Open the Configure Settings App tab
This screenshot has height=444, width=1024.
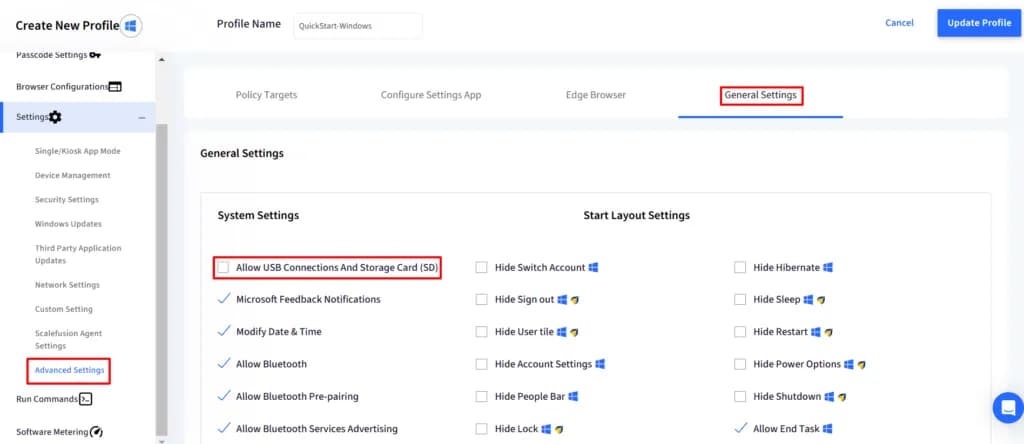[x=431, y=95]
